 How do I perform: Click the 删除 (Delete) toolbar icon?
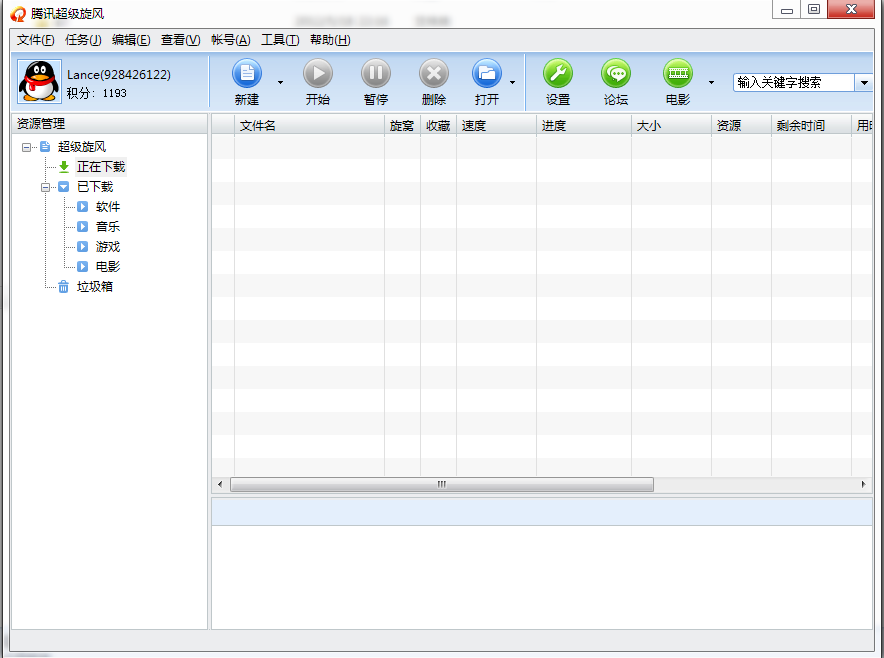click(434, 74)
